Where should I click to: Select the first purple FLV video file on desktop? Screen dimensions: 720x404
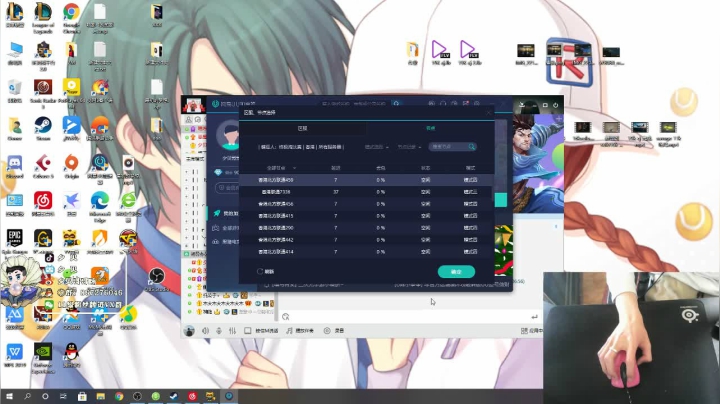(441, 53)
